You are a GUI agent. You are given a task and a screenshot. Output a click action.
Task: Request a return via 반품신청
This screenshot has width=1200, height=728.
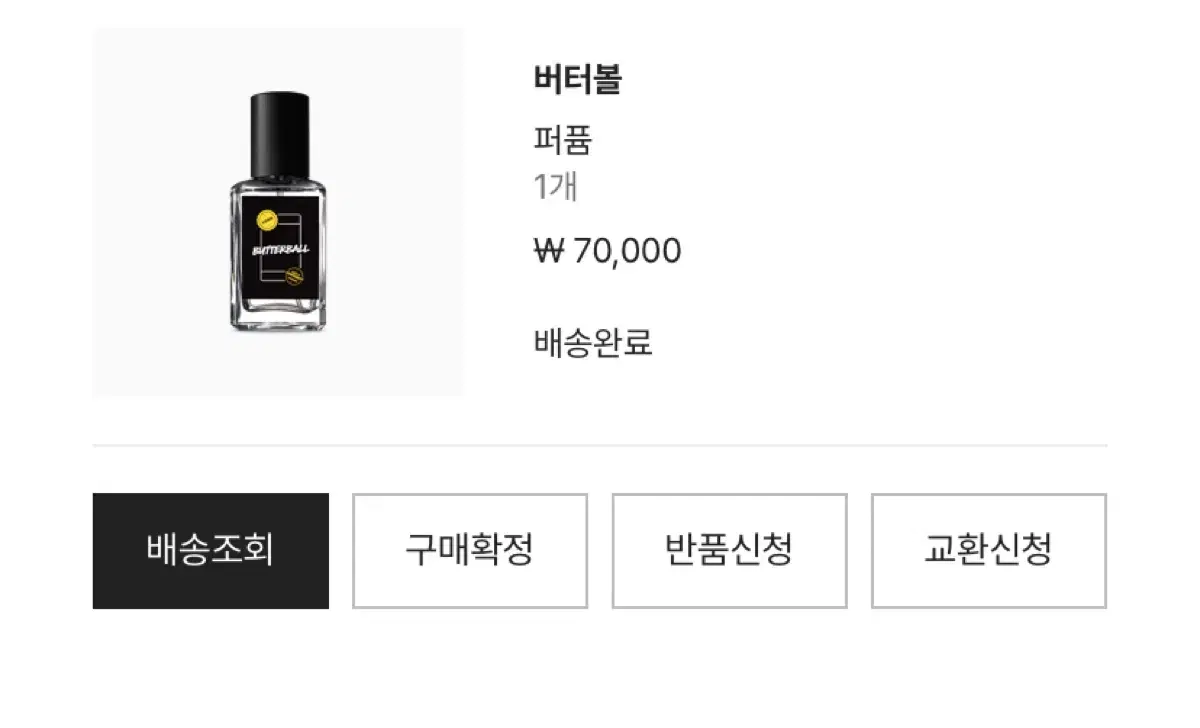click(x=729, y=550)
